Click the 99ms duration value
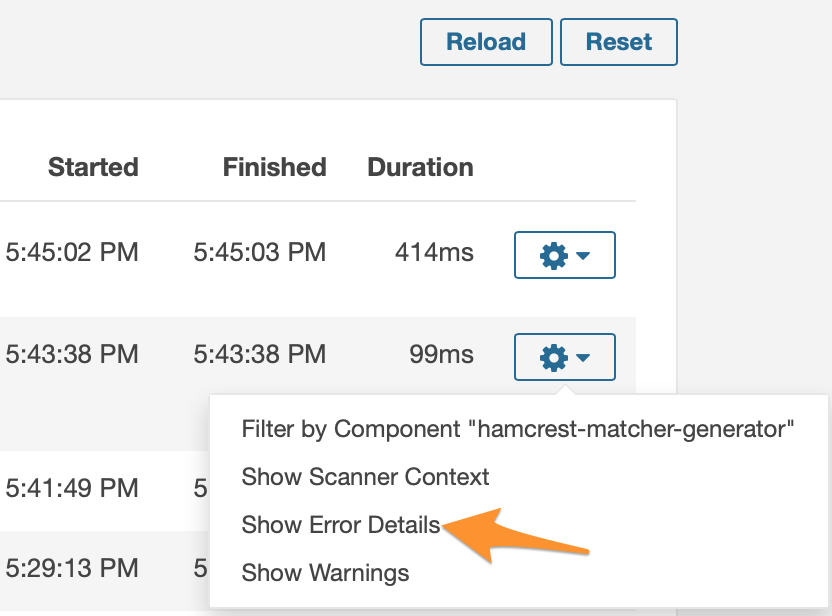Viewport: 832px width, 616px height. (x=441, y=353)
